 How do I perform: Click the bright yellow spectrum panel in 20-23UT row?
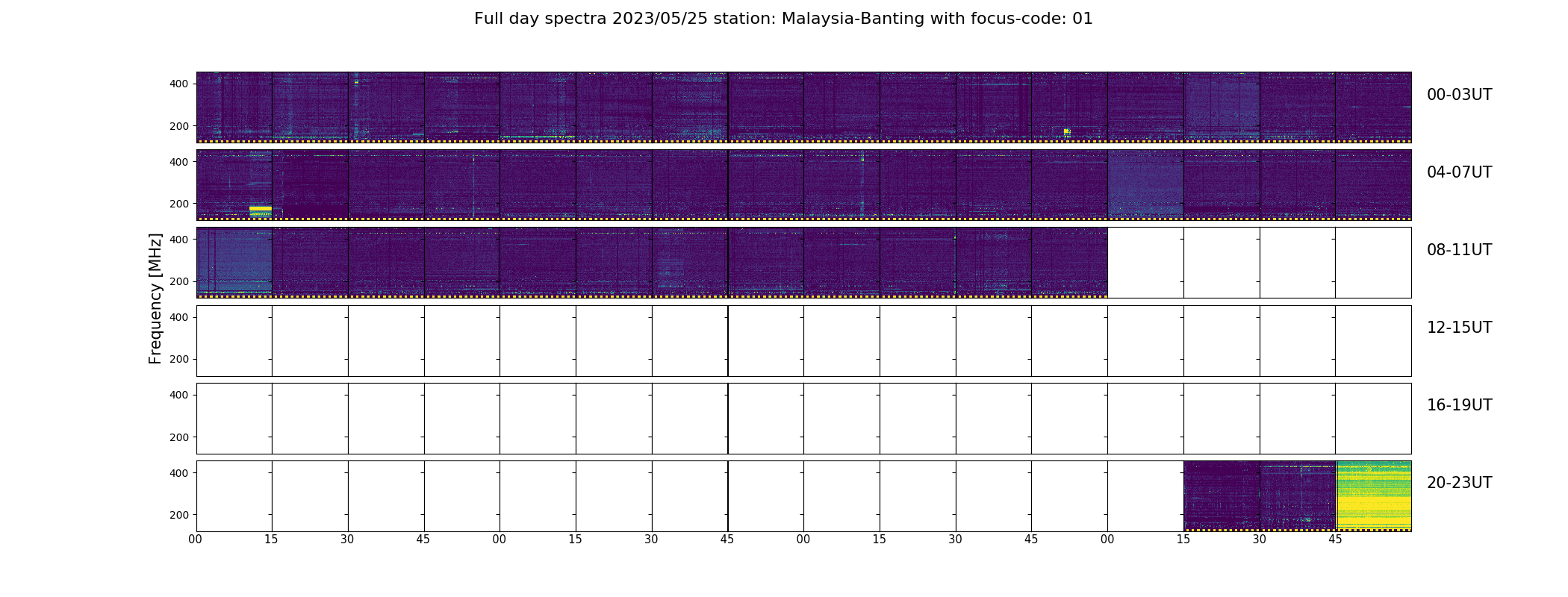(1373, 496)
